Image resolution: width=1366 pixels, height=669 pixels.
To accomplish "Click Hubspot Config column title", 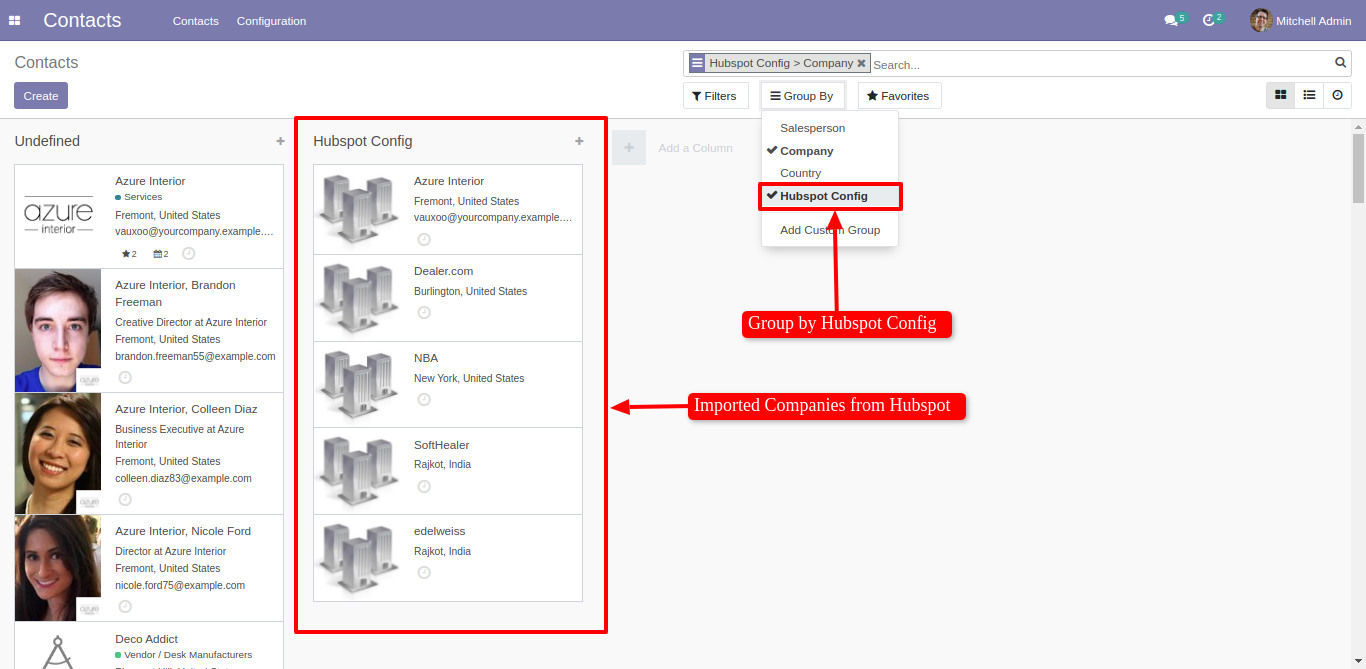I will pos(362,141).
